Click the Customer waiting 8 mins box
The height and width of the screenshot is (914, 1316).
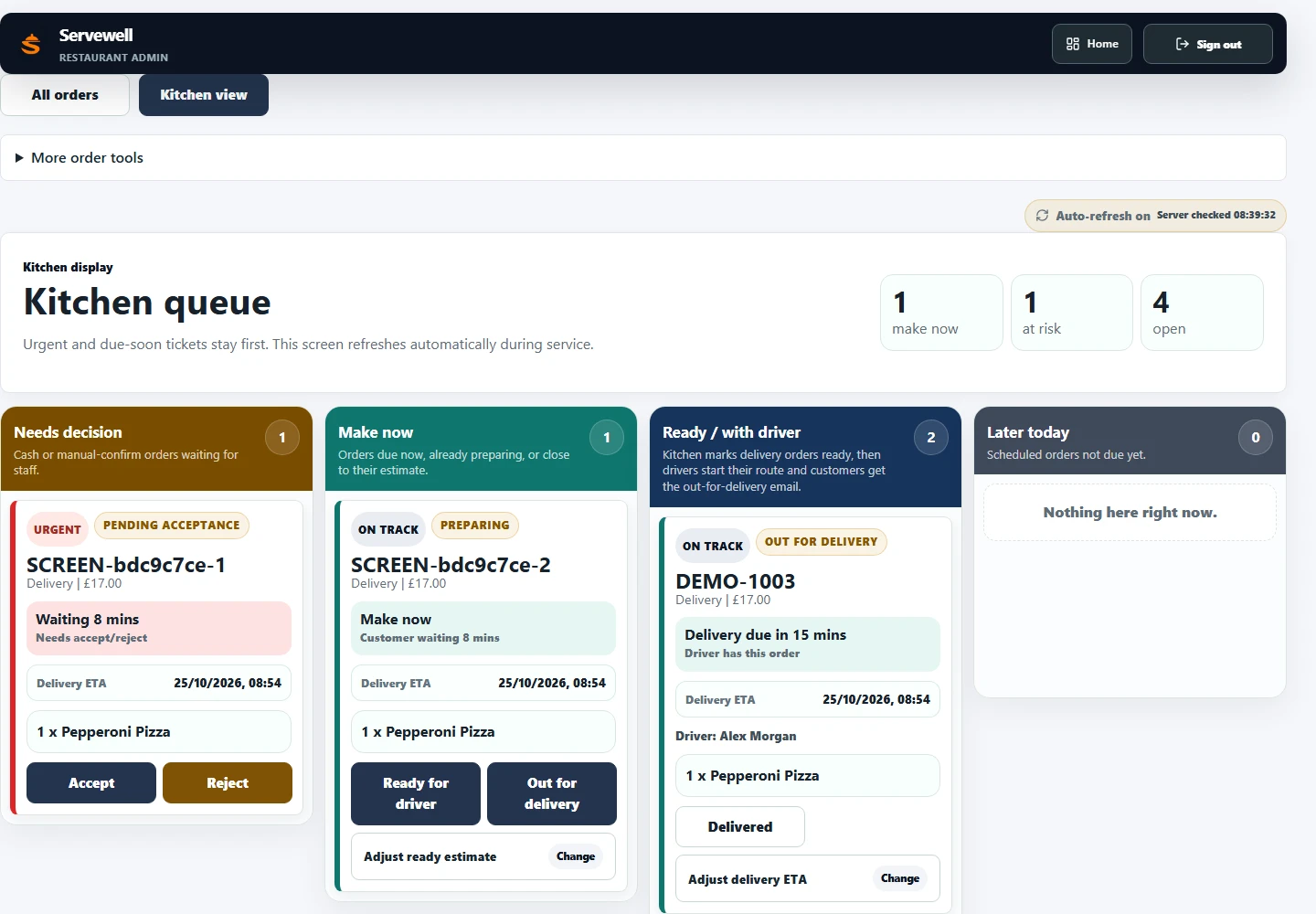point(483,628)
